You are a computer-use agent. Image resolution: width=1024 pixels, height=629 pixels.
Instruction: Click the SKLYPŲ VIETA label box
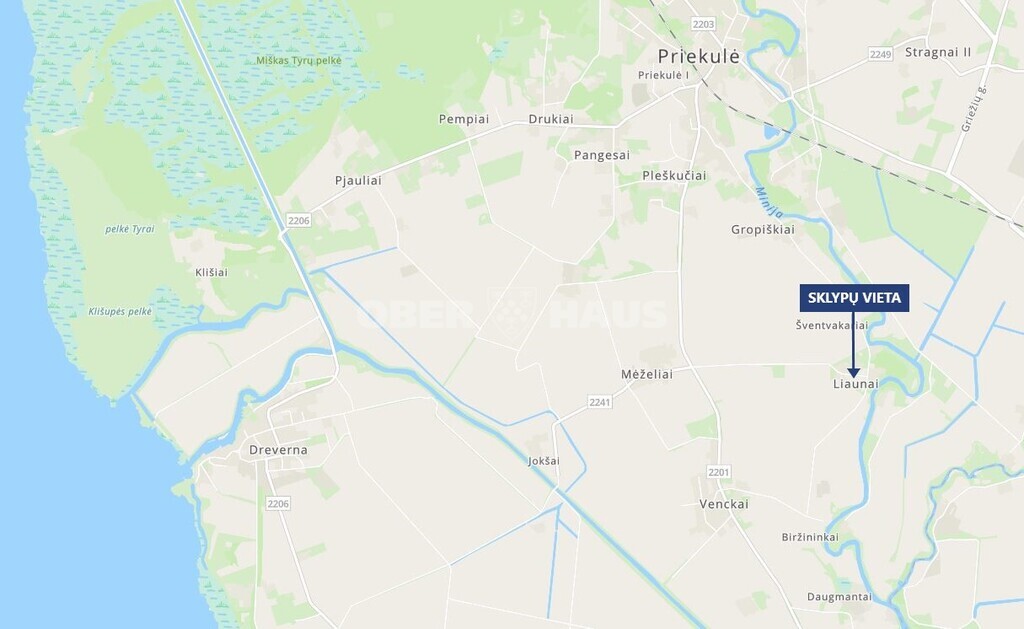coord(854,298)
